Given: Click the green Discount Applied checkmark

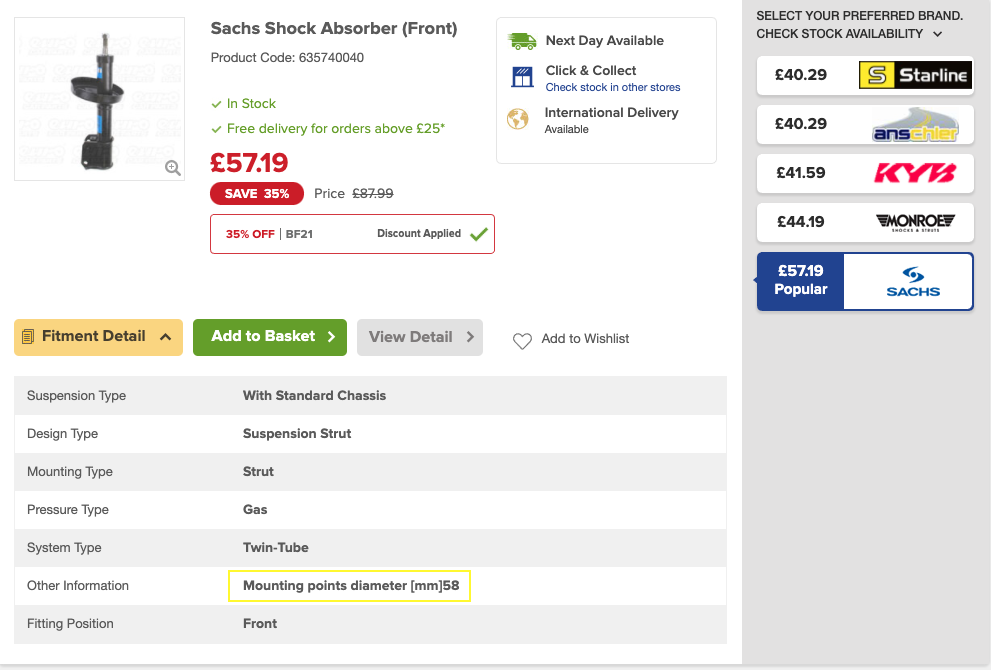Looking at the screenshot, I should pyautogui.click(x=478, y=234).
